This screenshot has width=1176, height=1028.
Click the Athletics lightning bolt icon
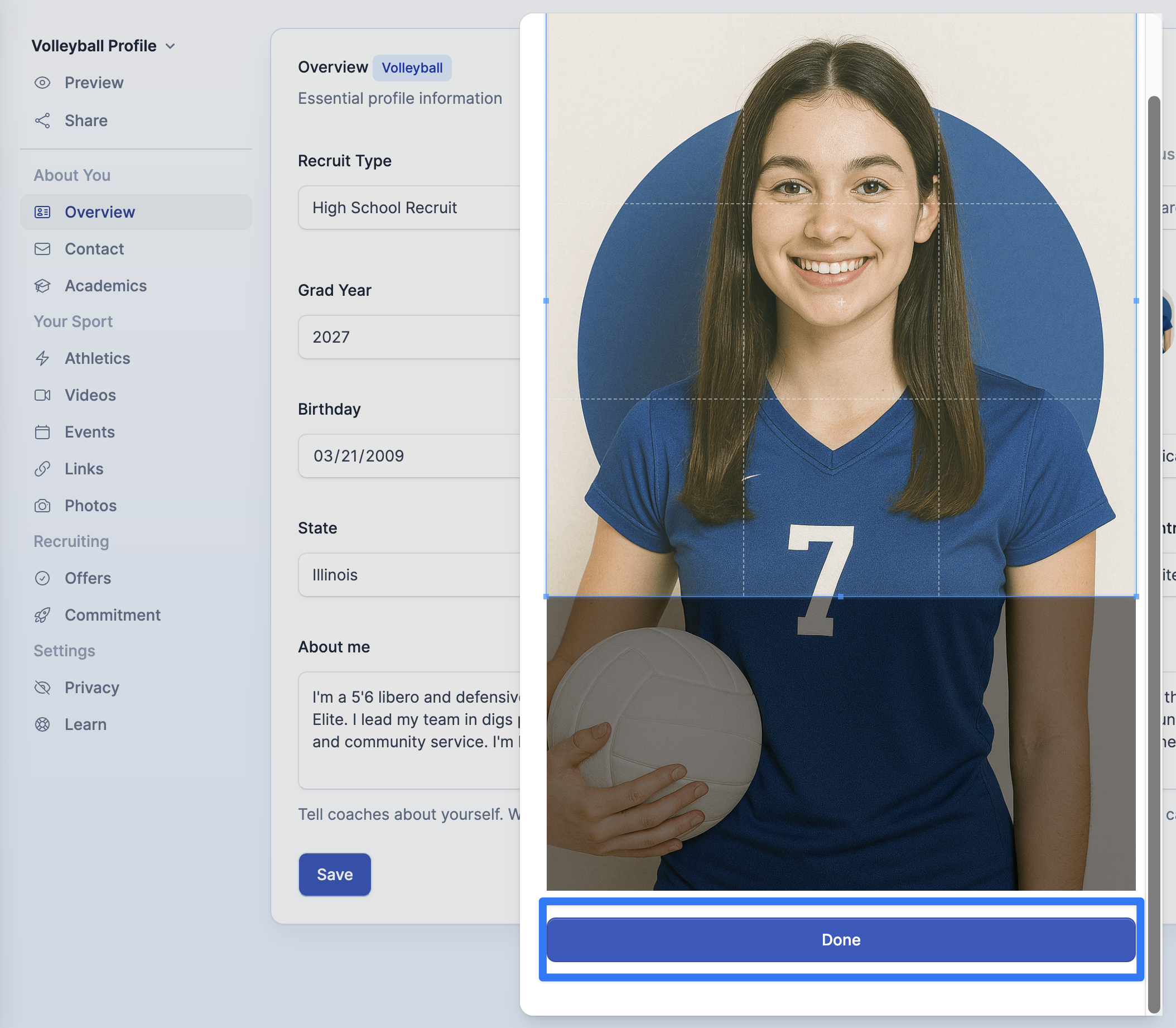(42, 358)
